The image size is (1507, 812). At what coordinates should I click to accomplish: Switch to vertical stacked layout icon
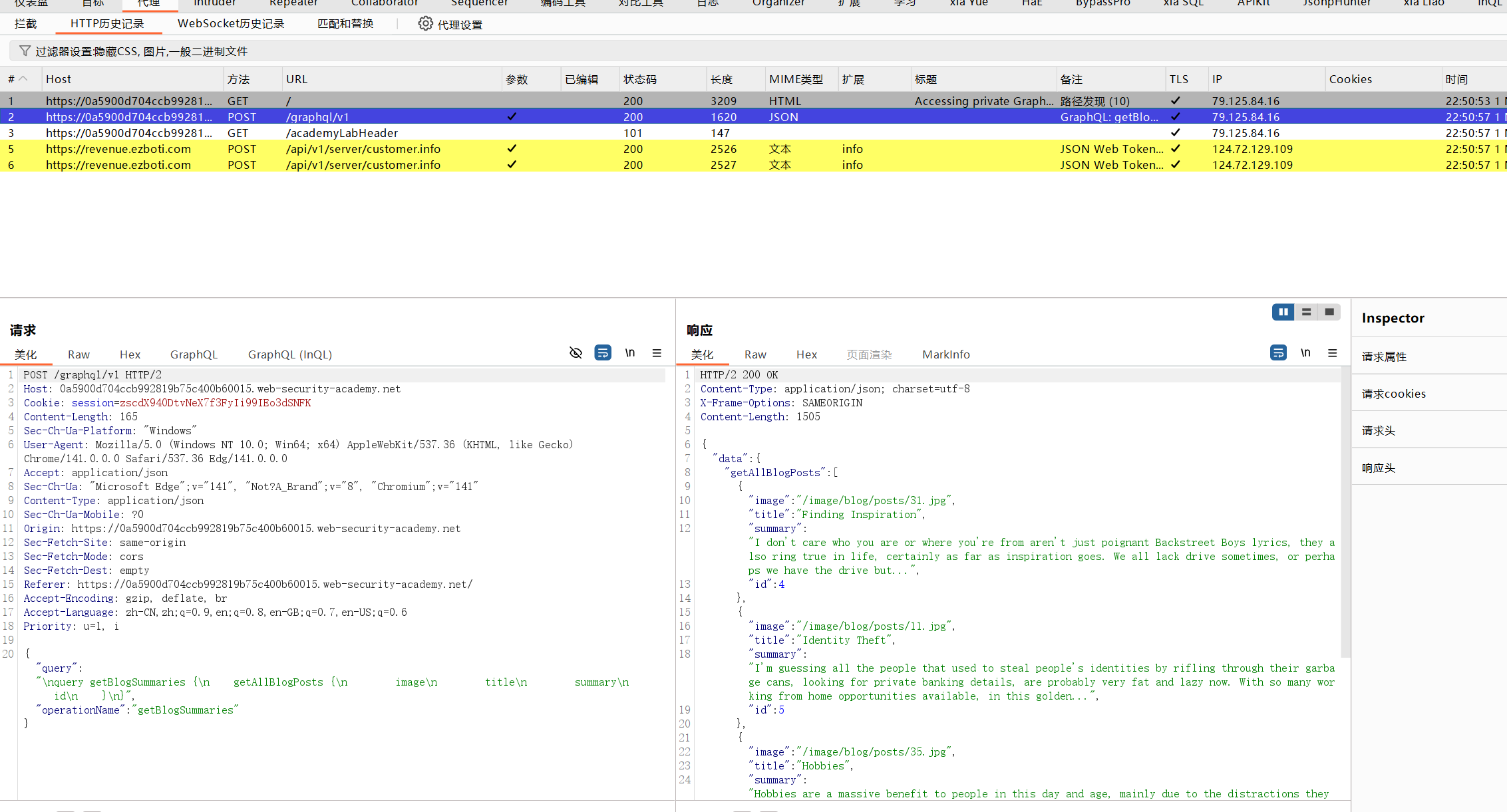pyautogui.click(x=1306, y=312)
